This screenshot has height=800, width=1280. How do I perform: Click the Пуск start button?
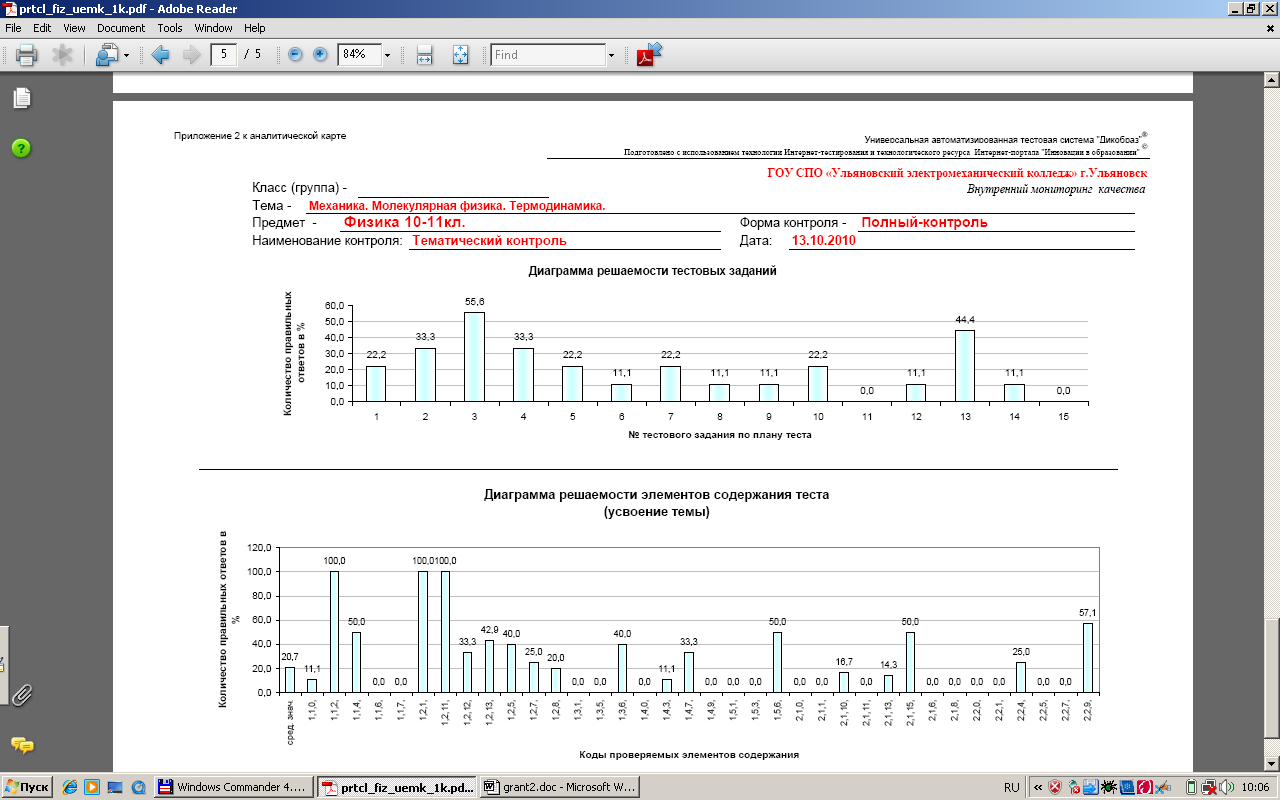[x=27, y=787]
